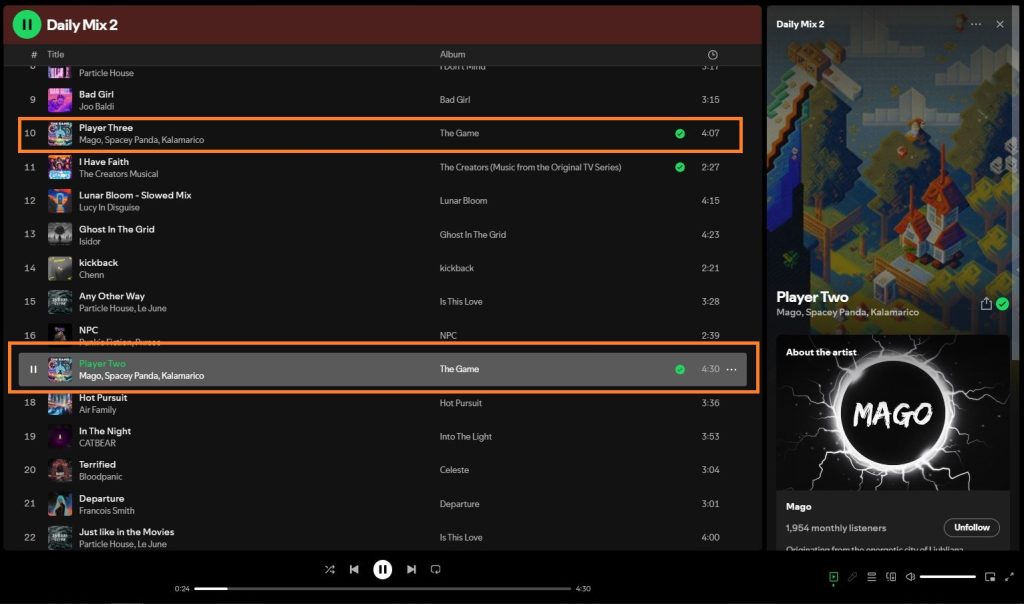Click the Departure cover art thumbnail
Screen dimensions: 1024x604
[x=60, y=504]
